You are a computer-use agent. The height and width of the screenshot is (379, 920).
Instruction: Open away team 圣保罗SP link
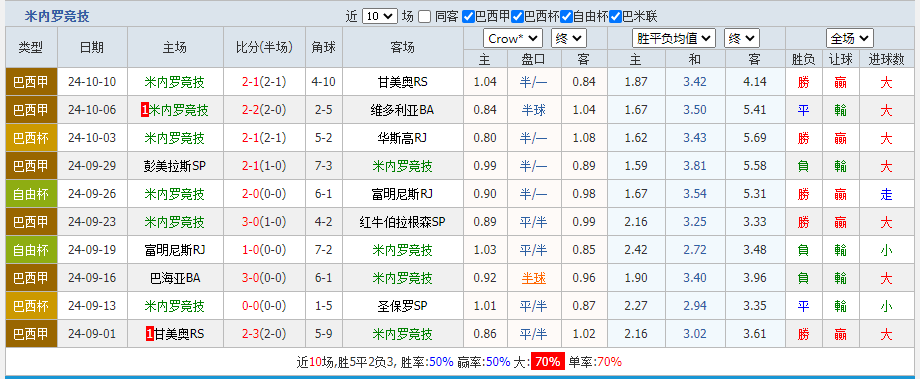point(402,306)
